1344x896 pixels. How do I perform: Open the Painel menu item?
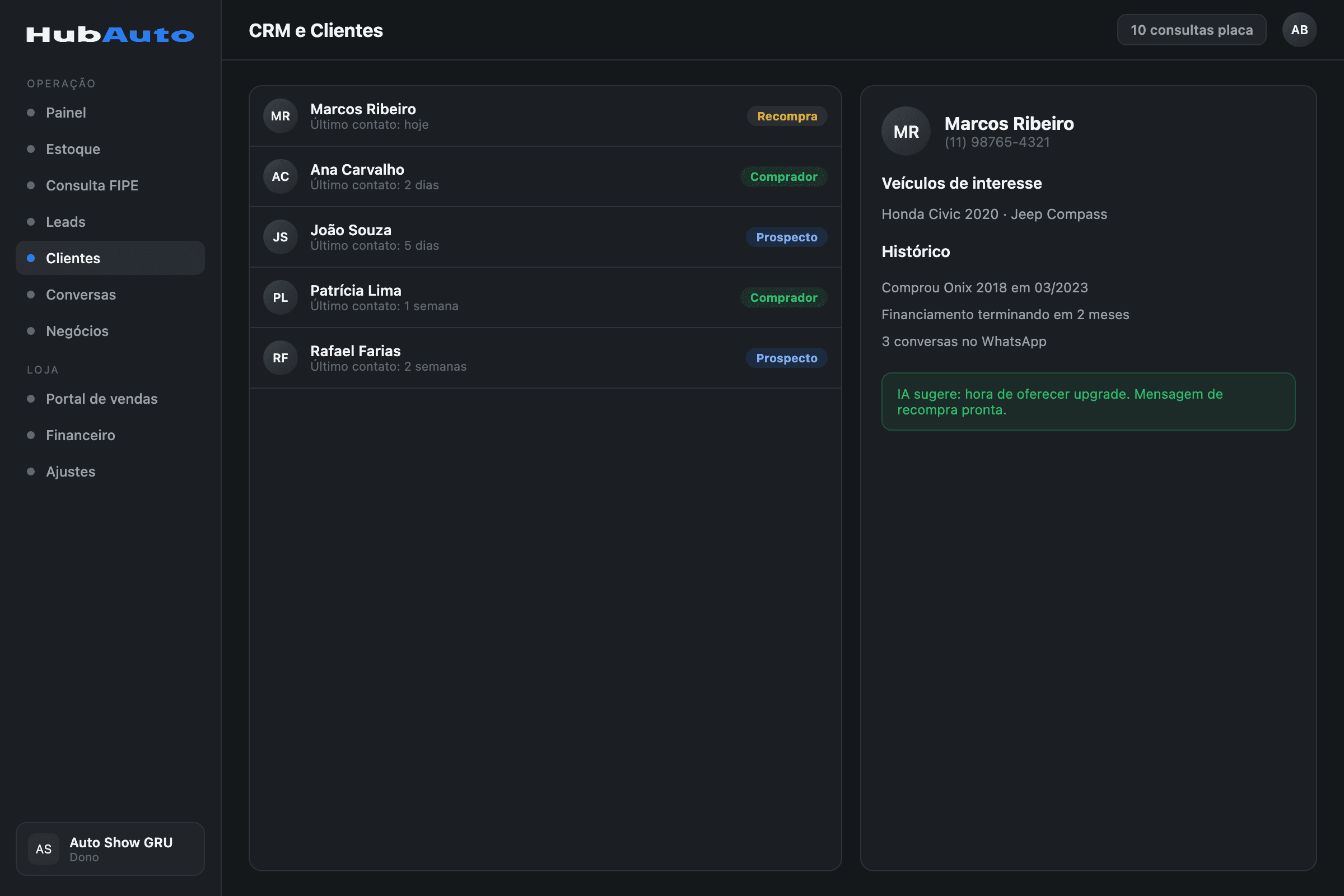(x=110, y=113)
